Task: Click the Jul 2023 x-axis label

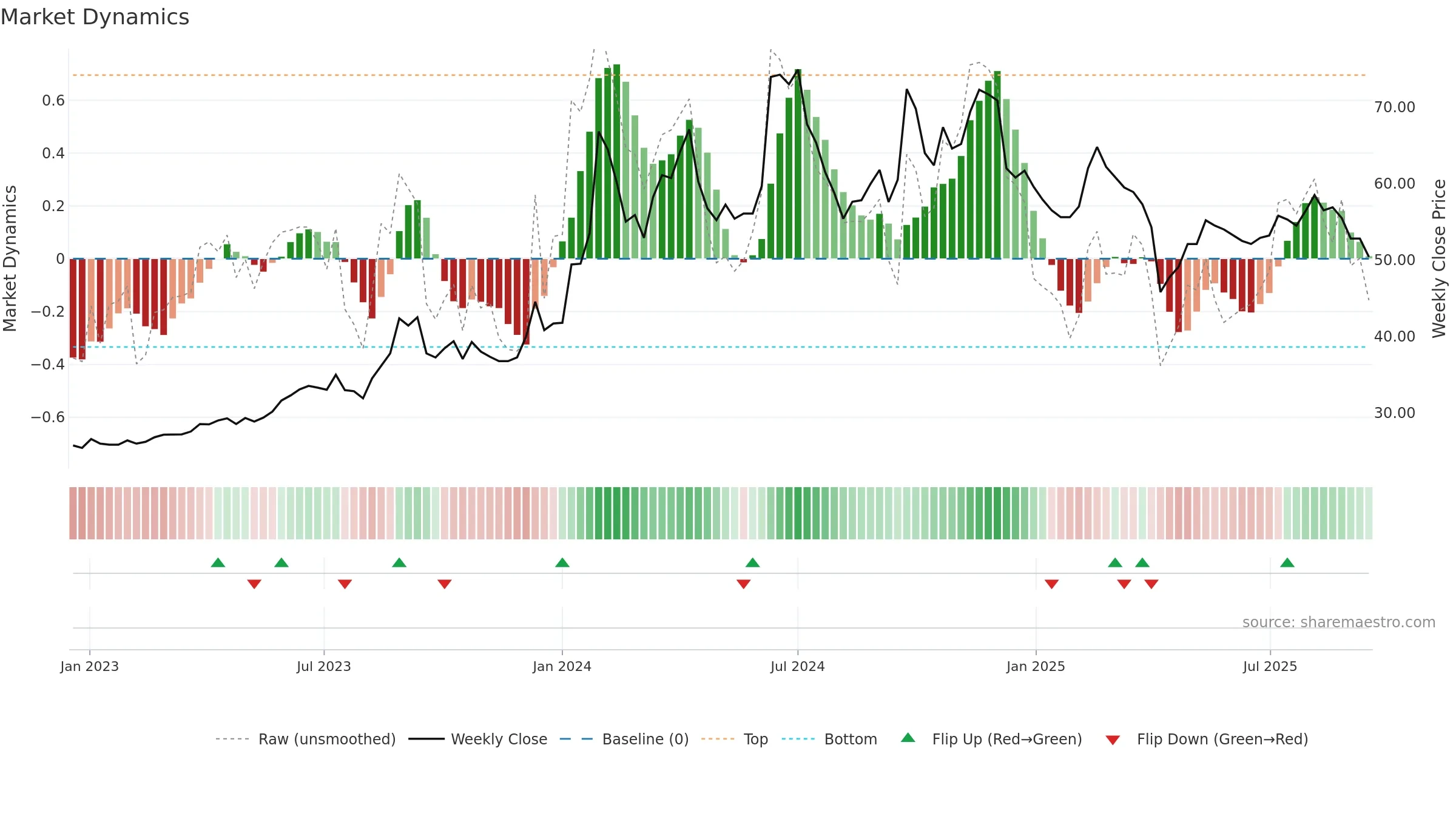Action: point(324,666)
